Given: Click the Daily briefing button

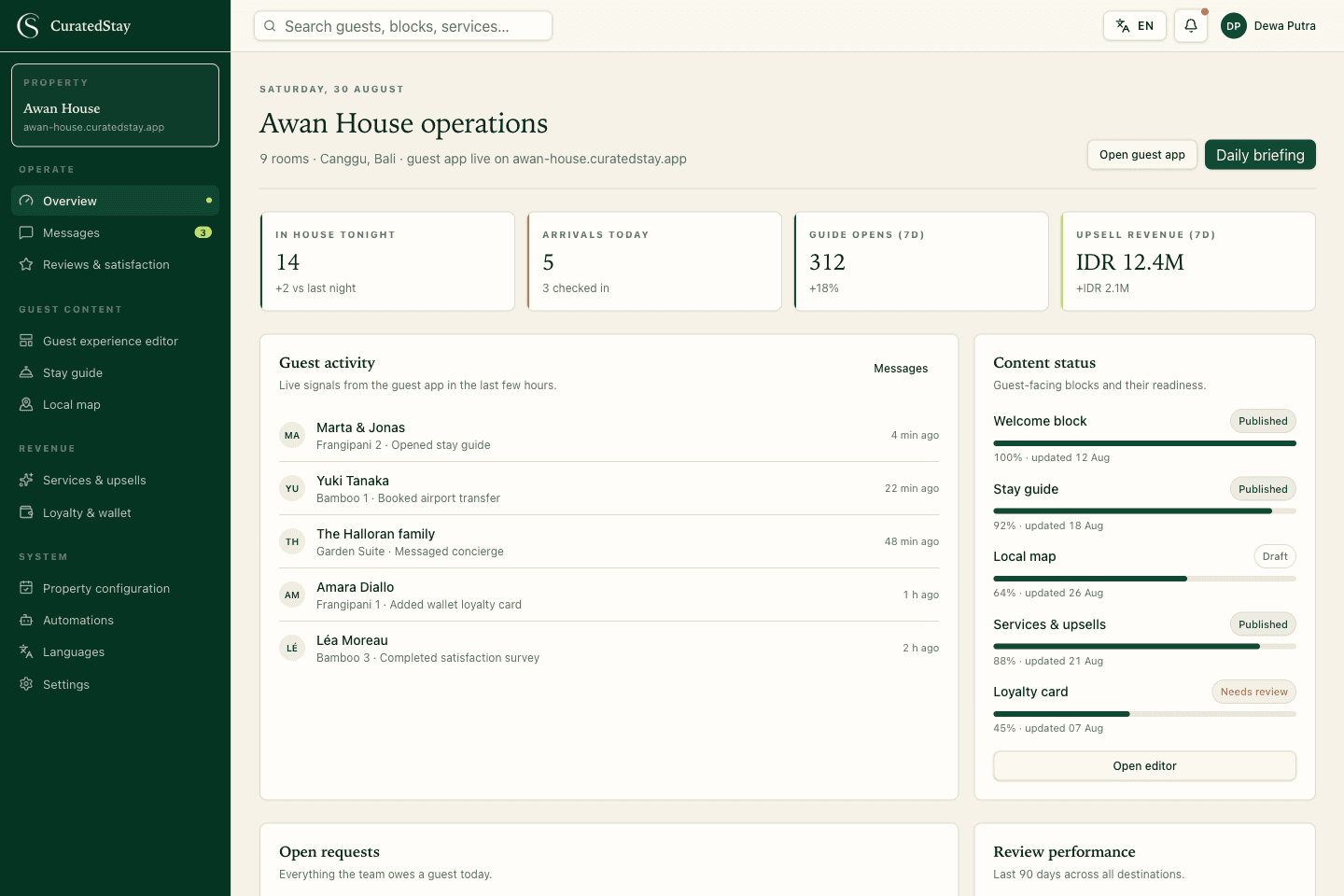Looking at the screenshot, I should (1260, 155).
